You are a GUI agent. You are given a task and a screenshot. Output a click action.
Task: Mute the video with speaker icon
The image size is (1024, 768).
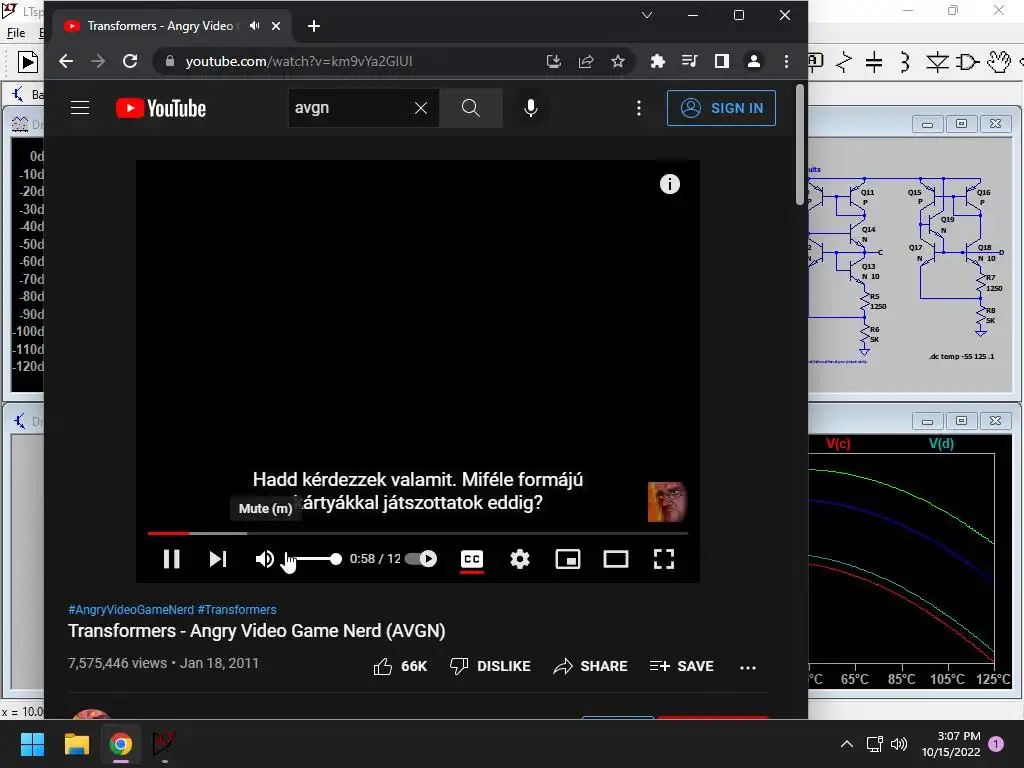[264, 559]
